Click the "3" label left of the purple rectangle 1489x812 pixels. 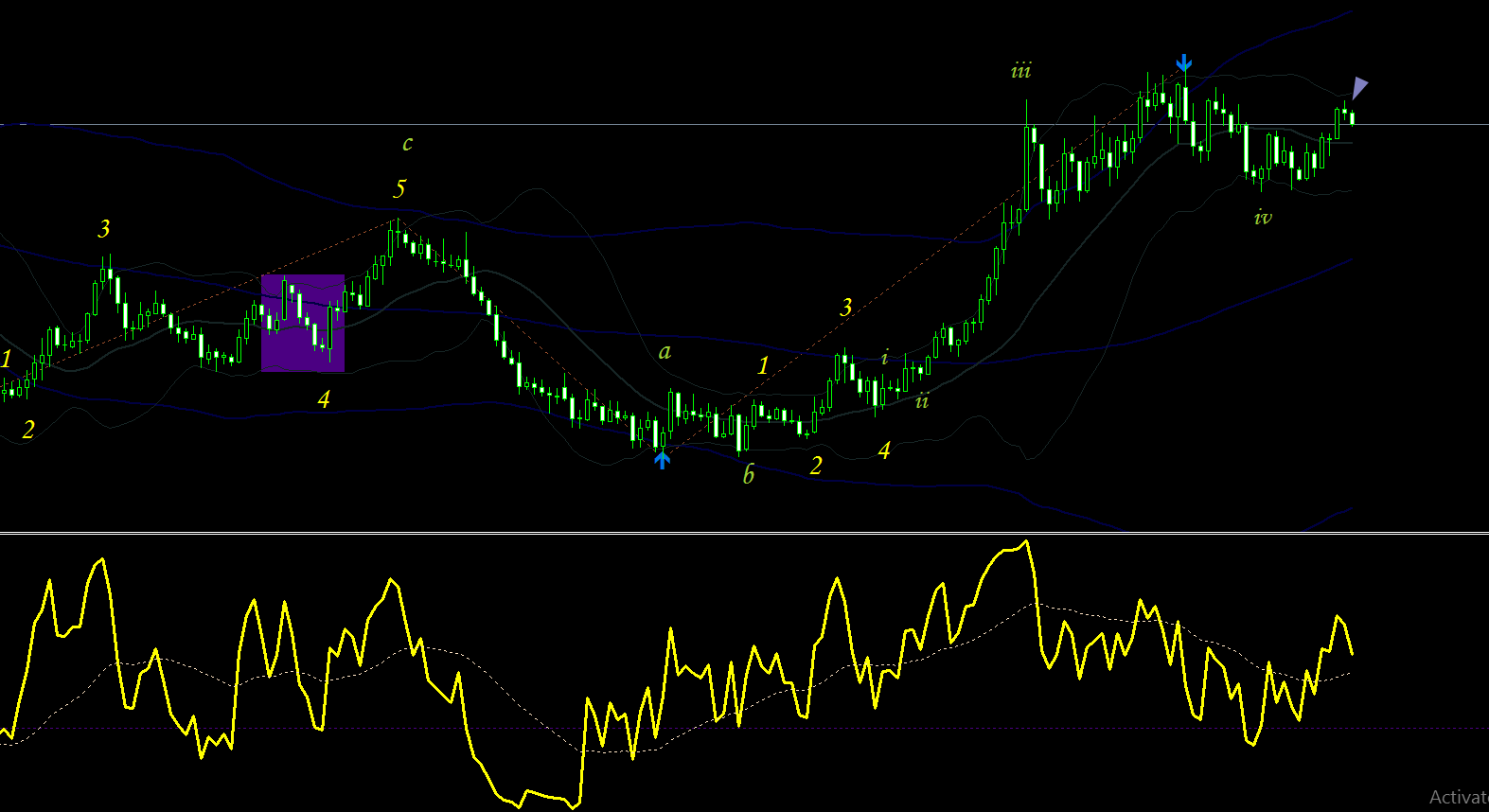[104, 228]
